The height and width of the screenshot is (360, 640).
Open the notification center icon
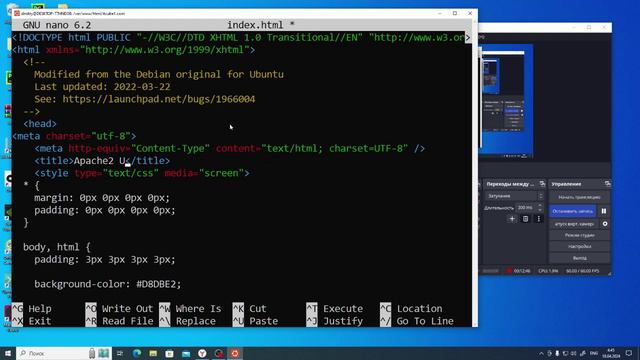click(x=629, y=353)
